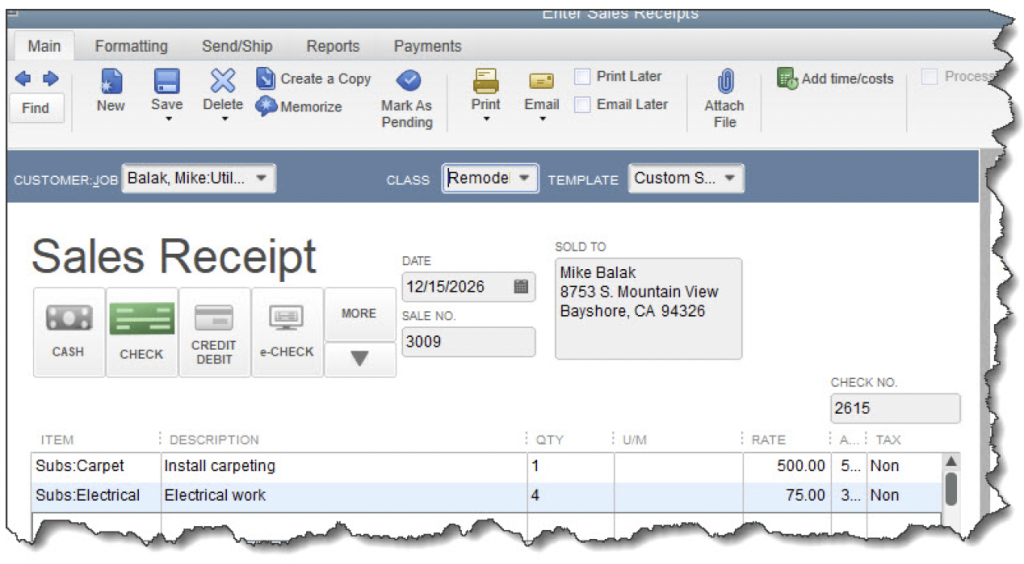Screen dimensions: 1024x564
Task: Click the Delete X icon
Action: (x=223, y=81)
